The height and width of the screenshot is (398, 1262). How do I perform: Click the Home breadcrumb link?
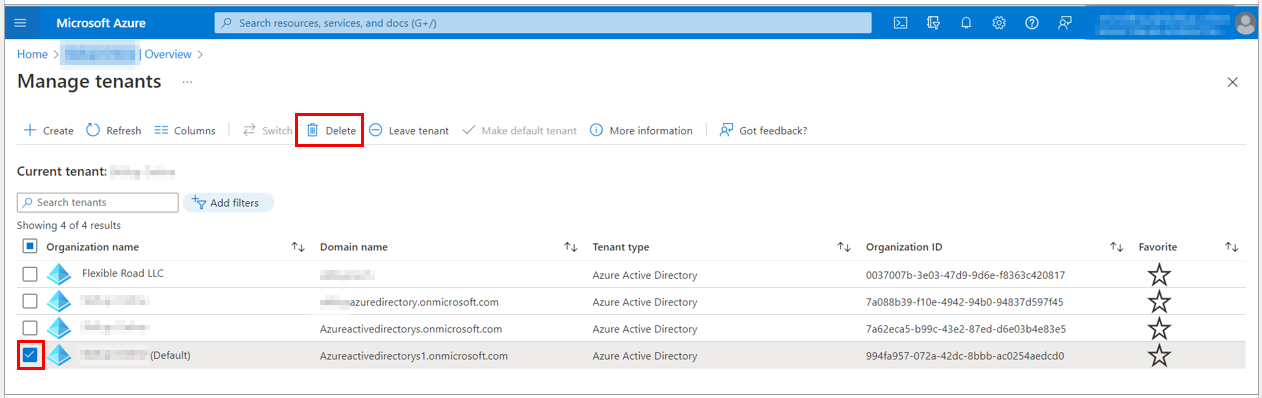coord(32,54)
